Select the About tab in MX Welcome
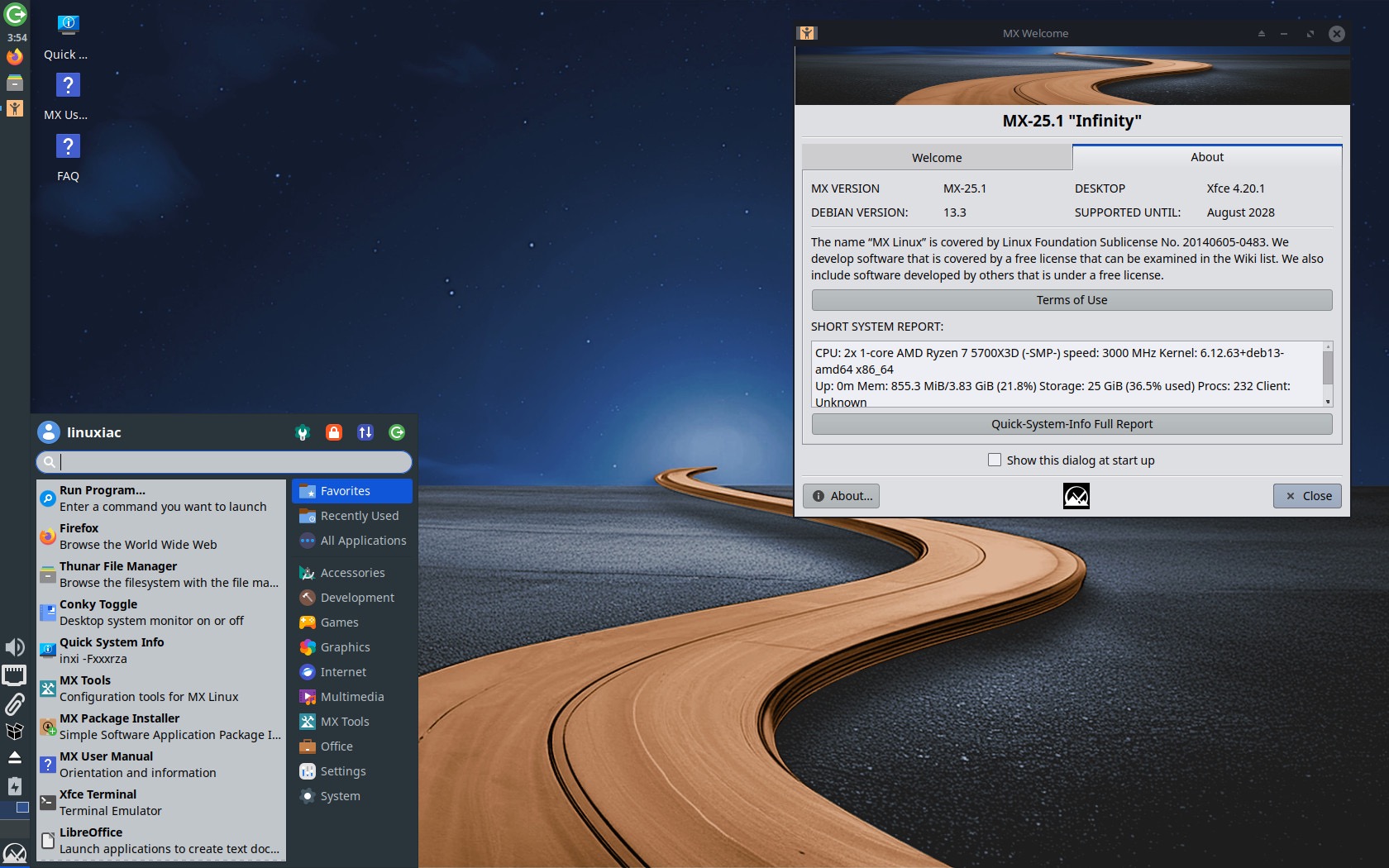 (1206, 156)
